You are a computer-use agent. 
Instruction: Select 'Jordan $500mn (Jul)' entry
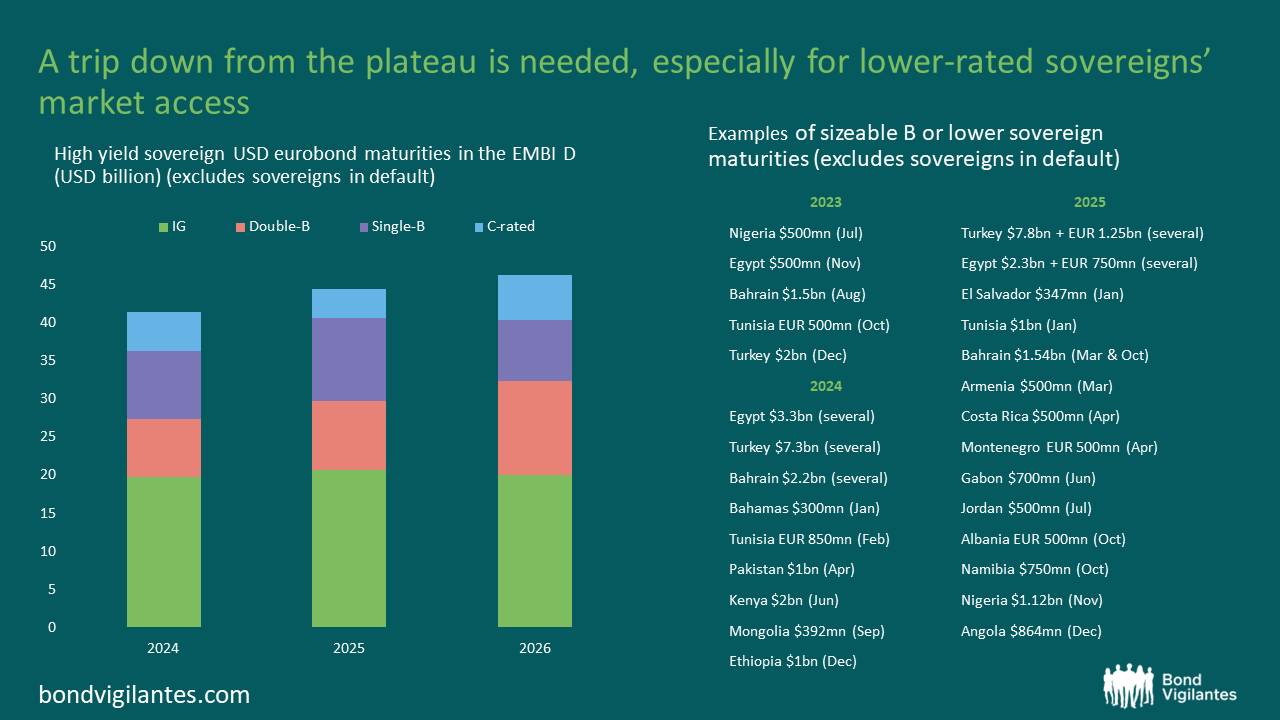click(x=1027, y=508)
